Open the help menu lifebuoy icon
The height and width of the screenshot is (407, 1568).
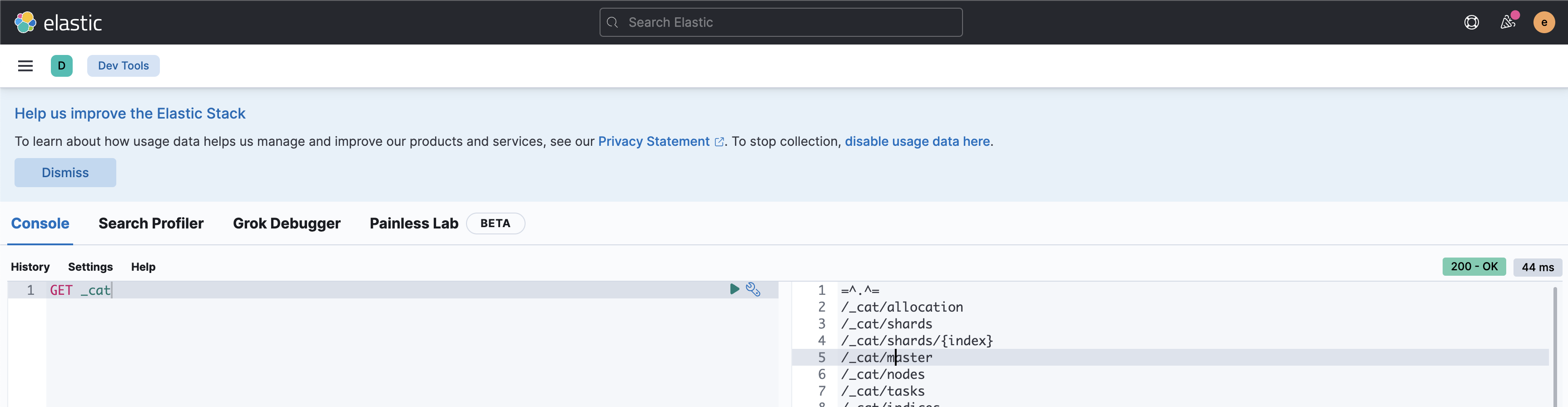[x=1471, y=23]
